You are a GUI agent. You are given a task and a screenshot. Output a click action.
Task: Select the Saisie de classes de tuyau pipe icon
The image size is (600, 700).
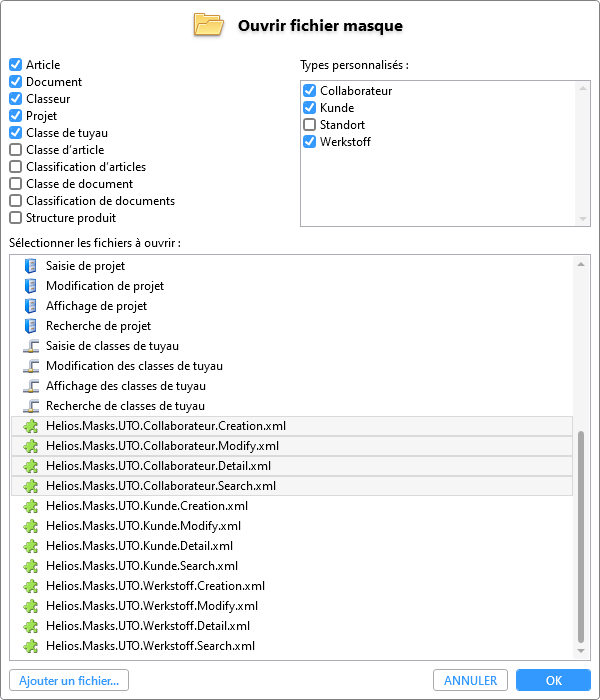[x=31, y=346]
